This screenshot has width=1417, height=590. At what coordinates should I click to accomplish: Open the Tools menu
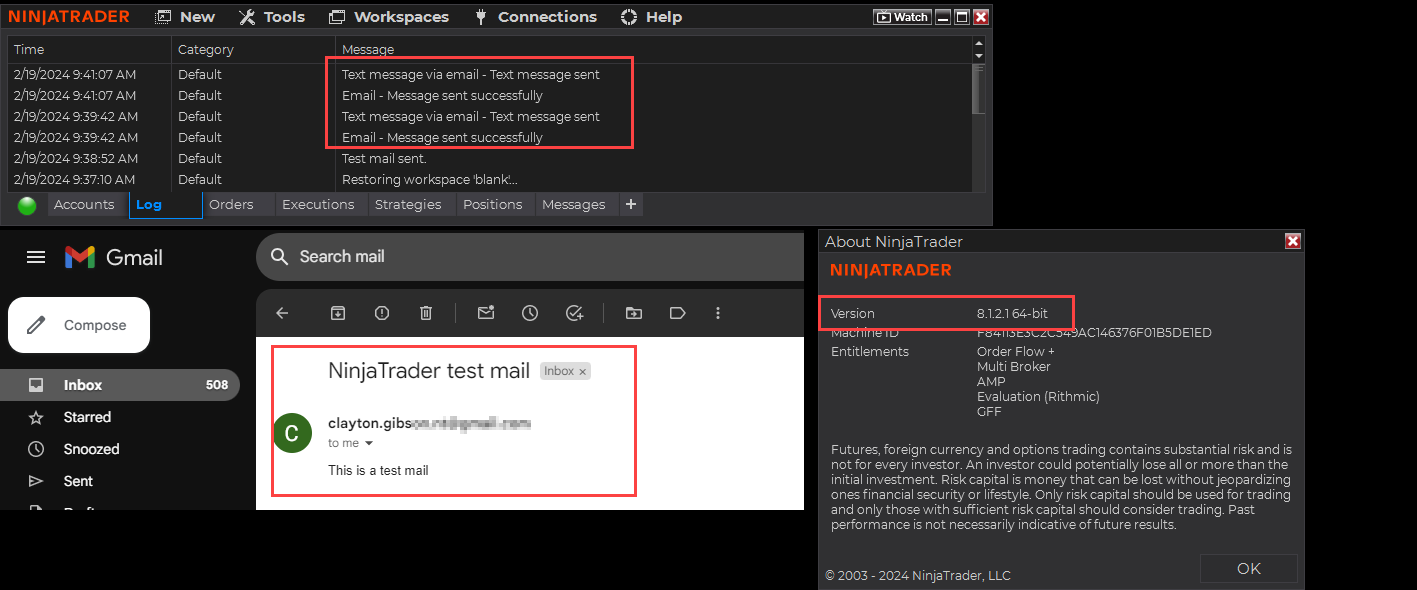pyautogui.click(x=272, y=17)
